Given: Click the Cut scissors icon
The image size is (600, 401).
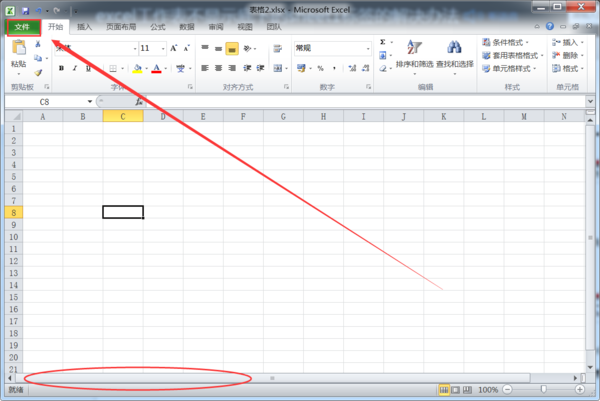Looking at the screenshot, I should click(x=38, y=44).
